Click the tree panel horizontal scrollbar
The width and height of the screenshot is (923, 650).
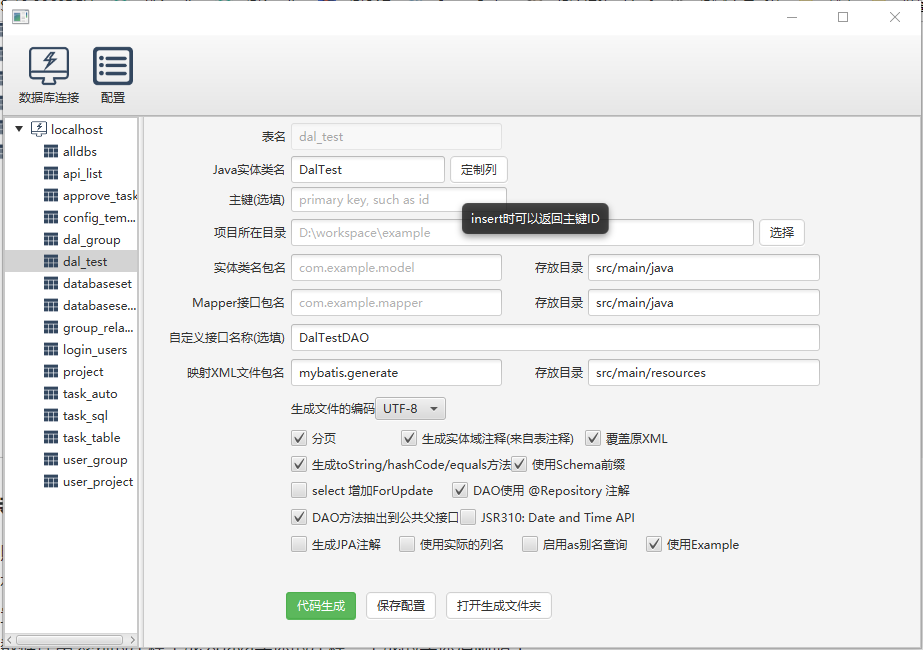click(69, 639)
